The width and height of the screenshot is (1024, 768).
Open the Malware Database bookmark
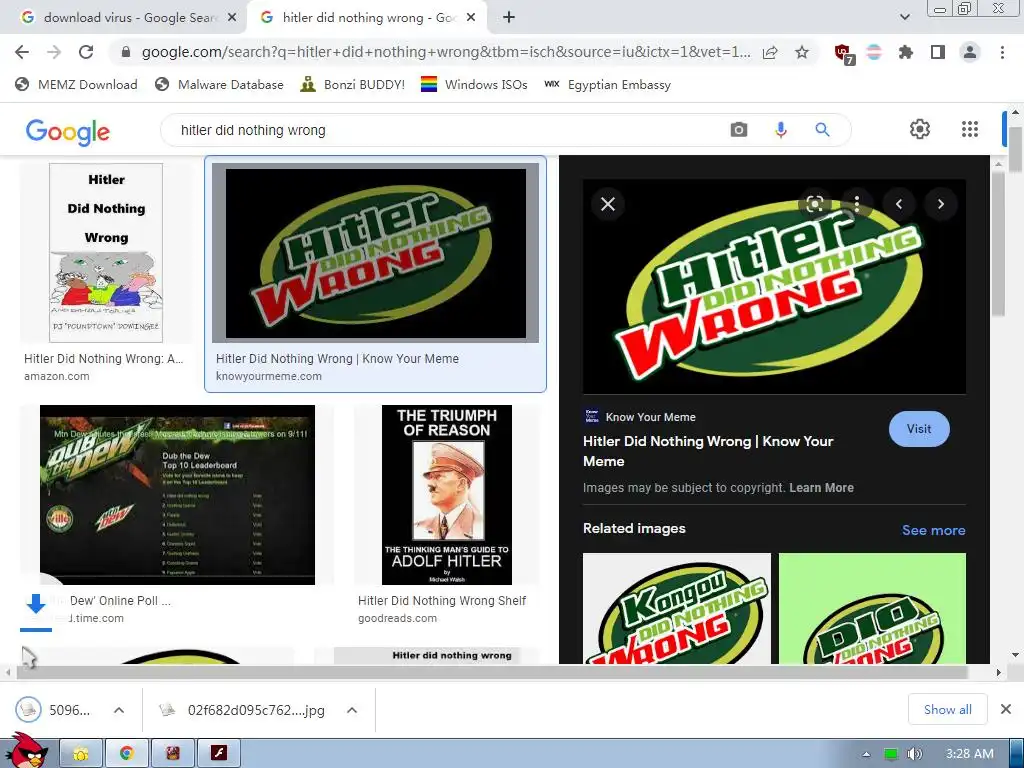[219, 84]
